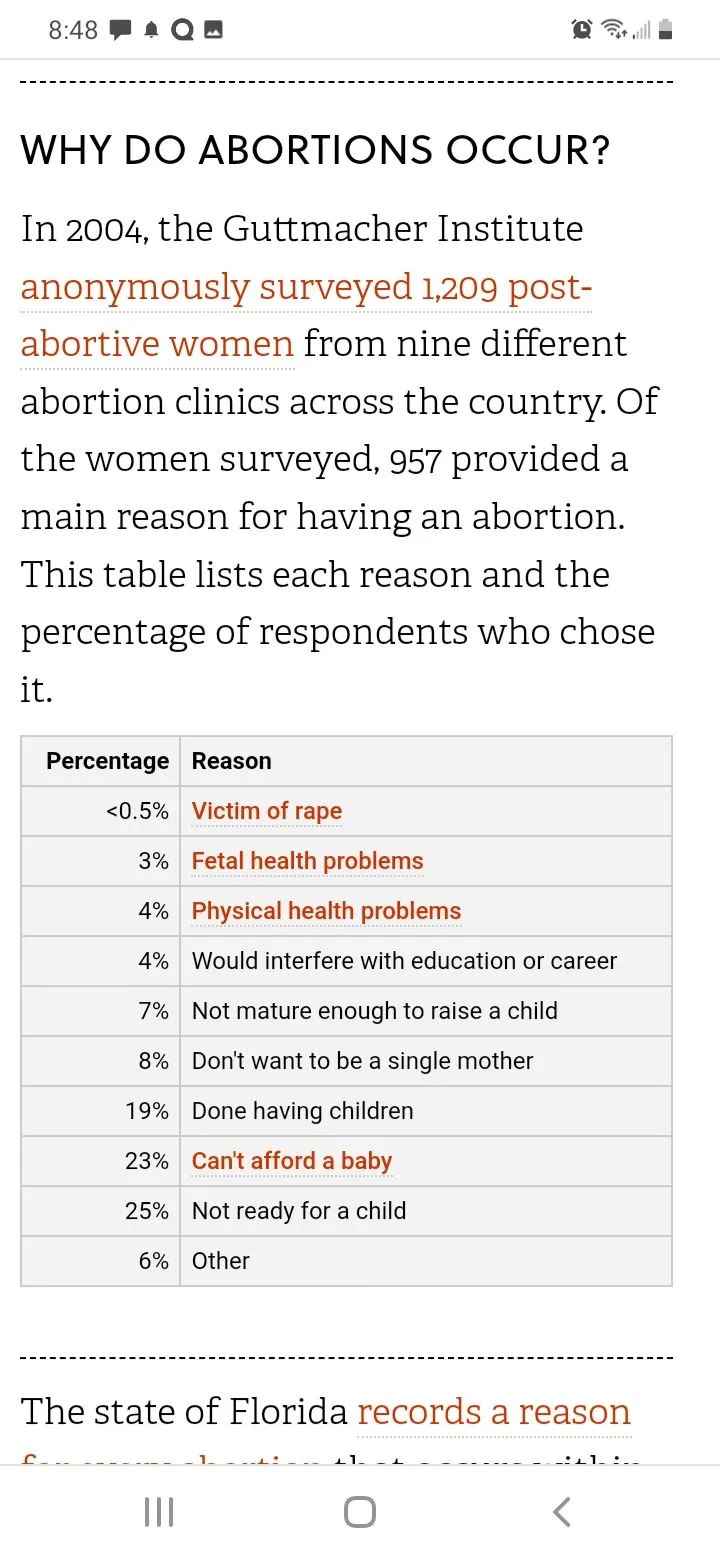The width and height of the screenshot is (720, 1560).
Task: Follow the "Victim of rape" link
Action: [x=267, y=811]
